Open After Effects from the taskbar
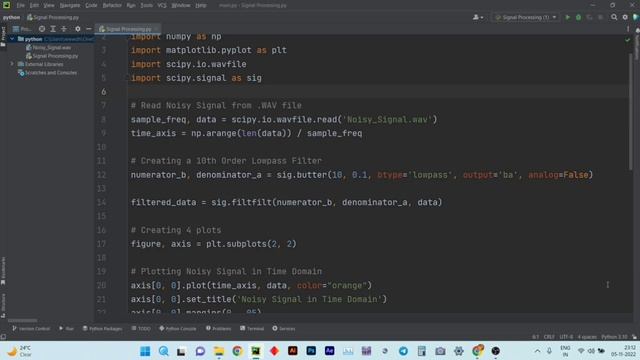Viewport: 640px width, 360px height. [329, 351]
